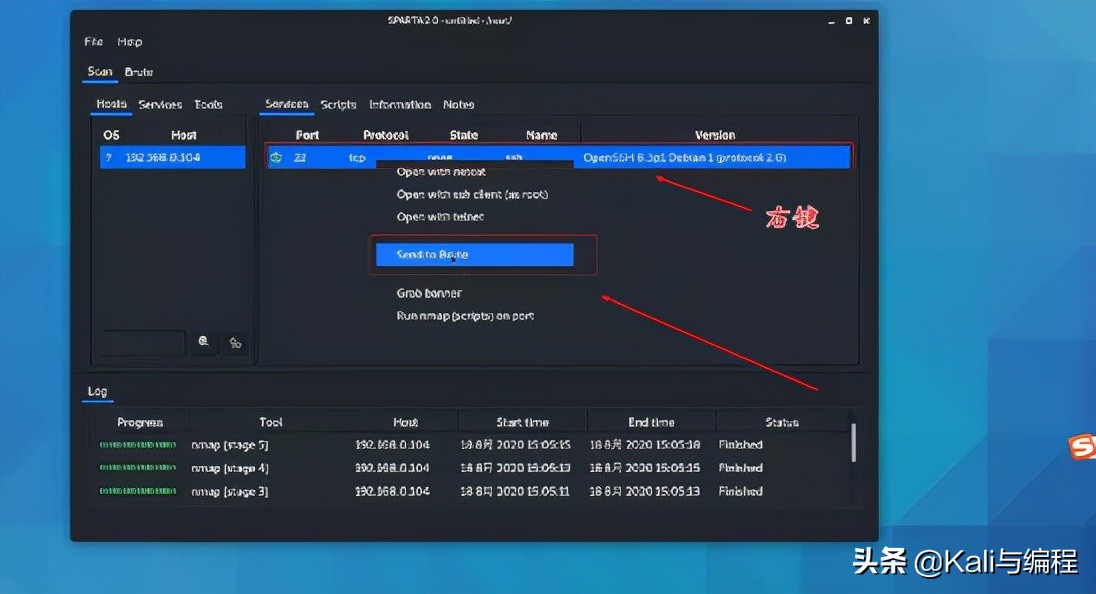Sort services by the Port column header

point(307,135)
